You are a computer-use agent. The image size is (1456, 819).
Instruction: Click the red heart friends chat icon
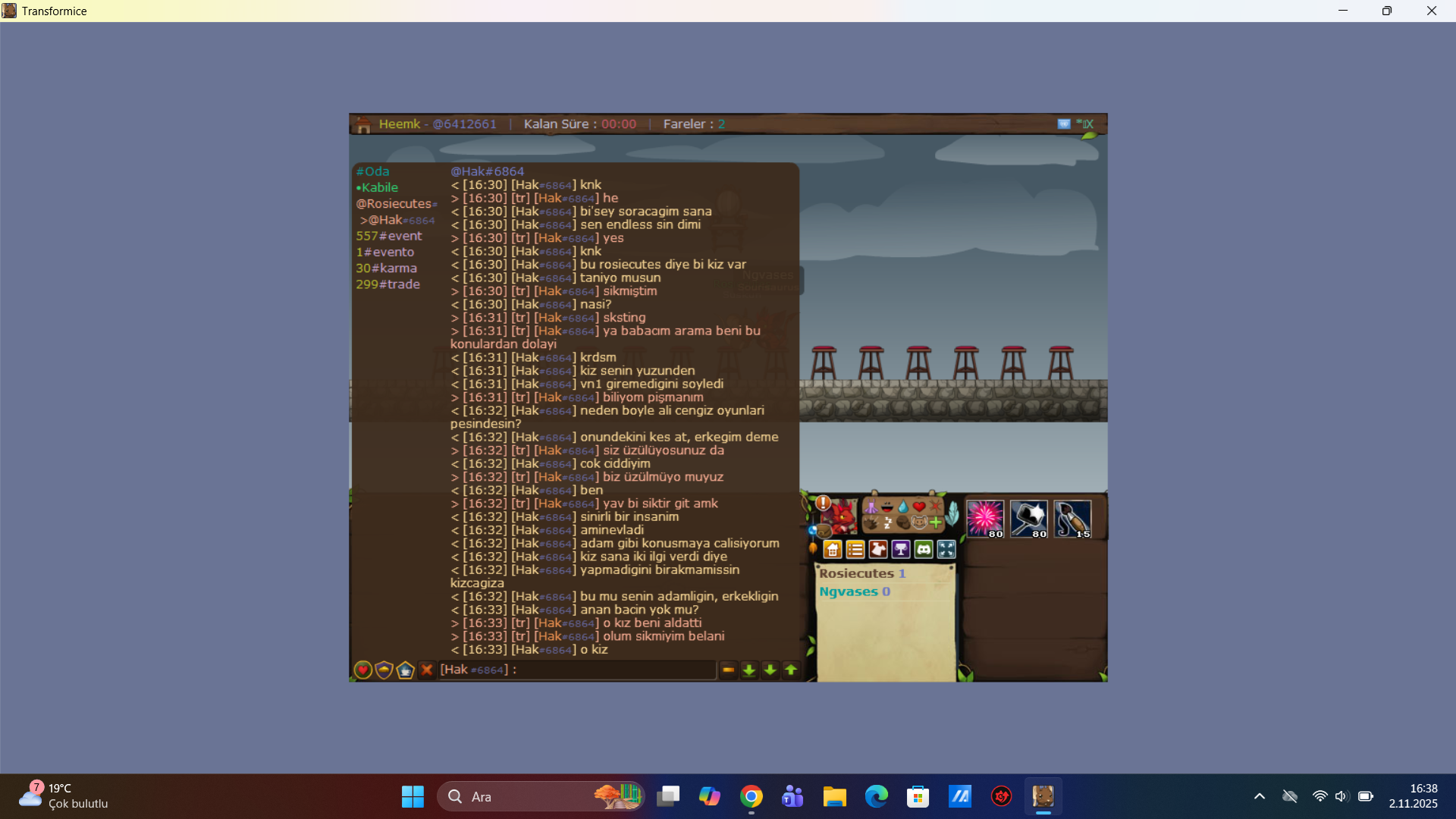click(x=362, y=670)
